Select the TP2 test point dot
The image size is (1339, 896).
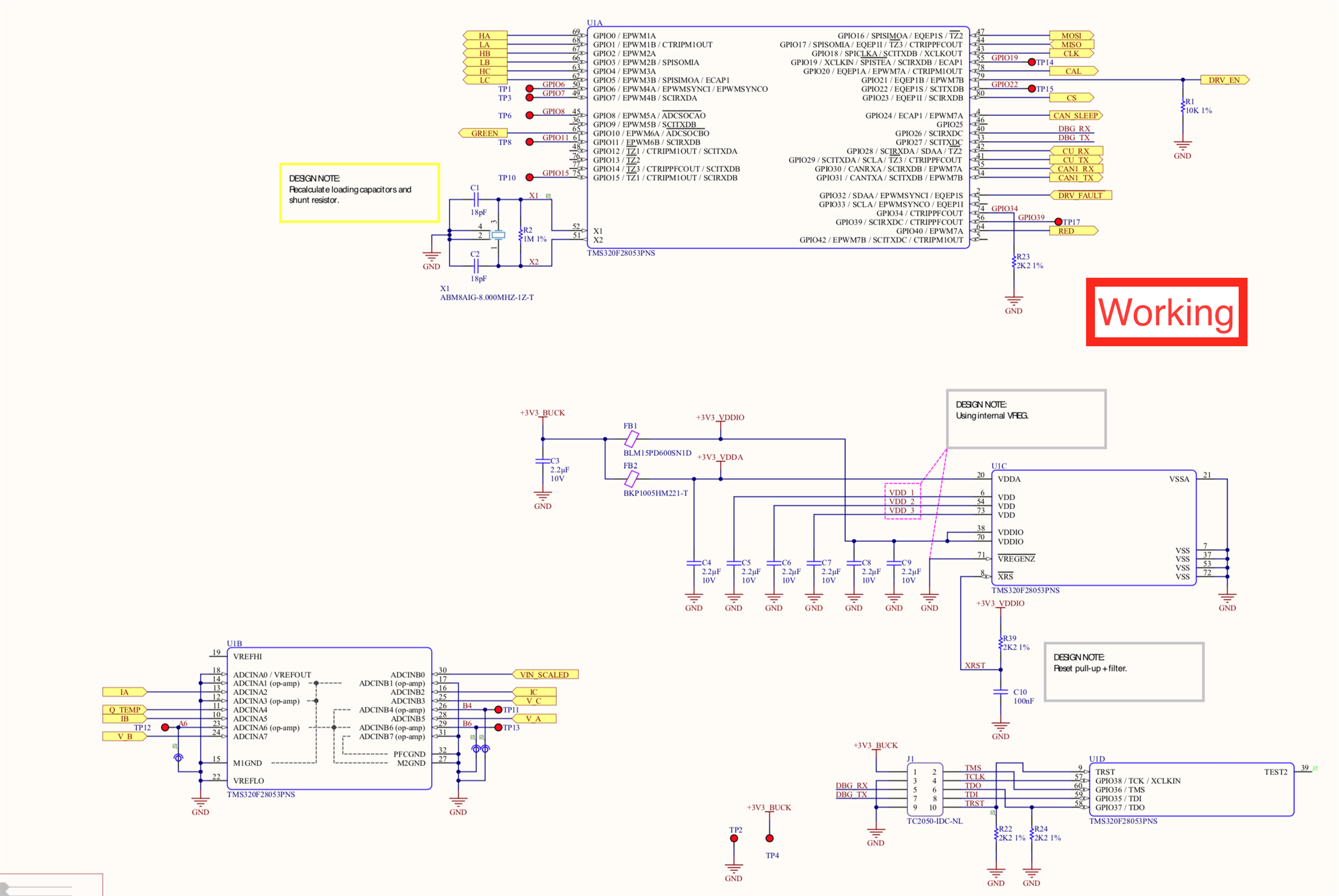[734, 838]
